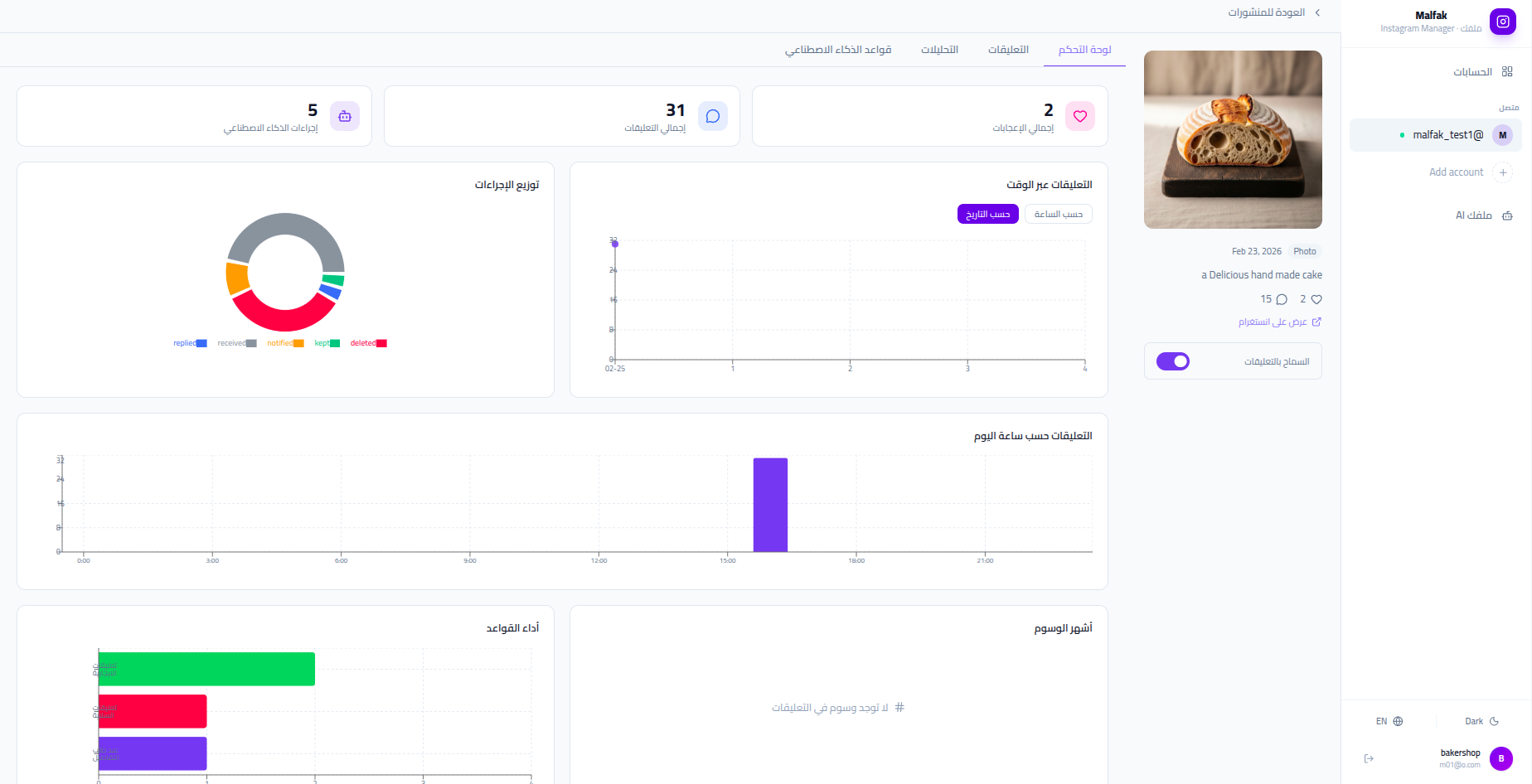The height and width of the screenshot is (784, 1532).
Task: Click العودة للمنشورات to go back
Action: (x=1268, y=12)
